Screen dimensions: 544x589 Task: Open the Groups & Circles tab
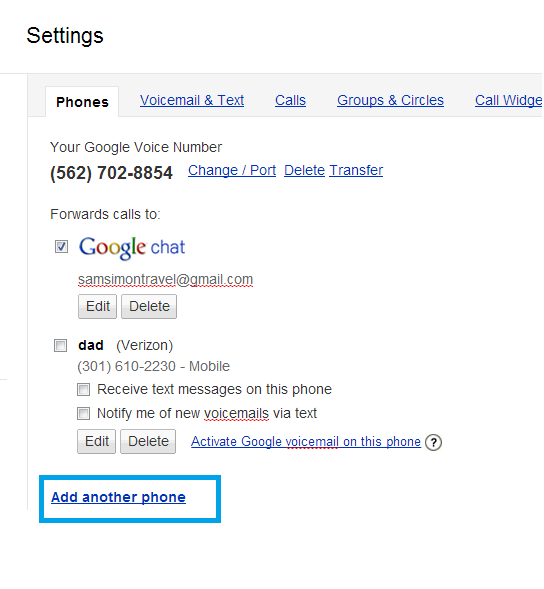[390, 100]
